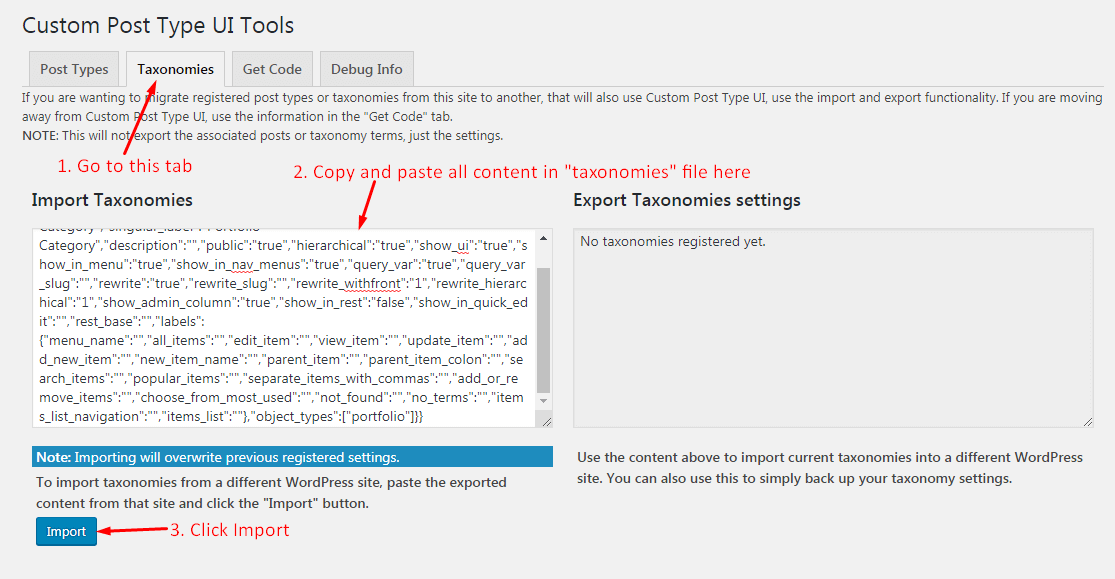Click the import text area scrollbar thumb

pos(543,330)
